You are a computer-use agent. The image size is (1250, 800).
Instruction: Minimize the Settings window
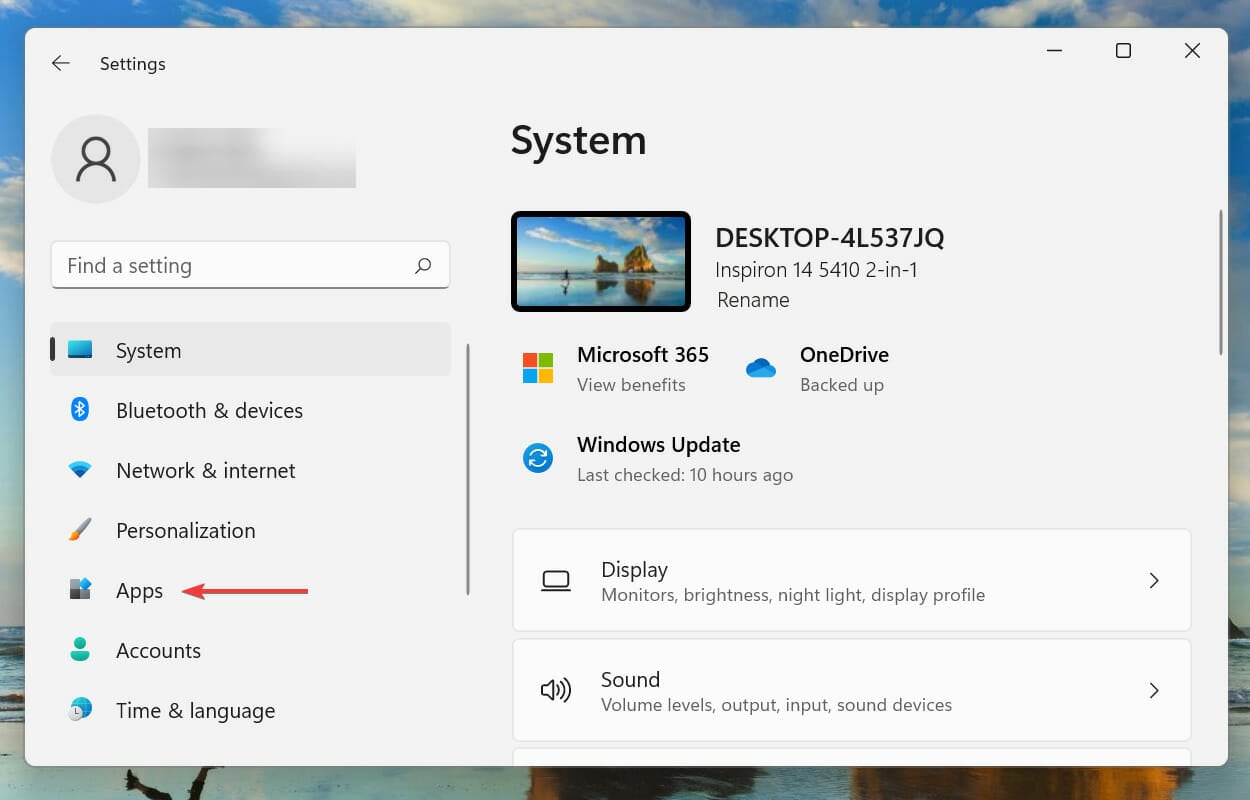(x=1054, y=51)
